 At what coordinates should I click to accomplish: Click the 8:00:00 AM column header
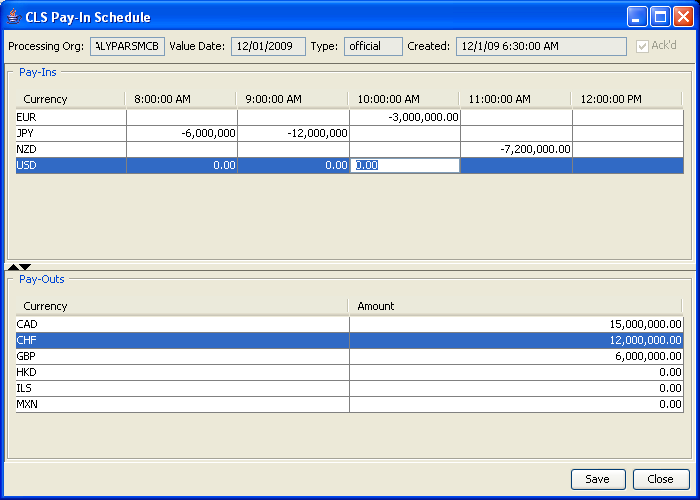[181, 99]
